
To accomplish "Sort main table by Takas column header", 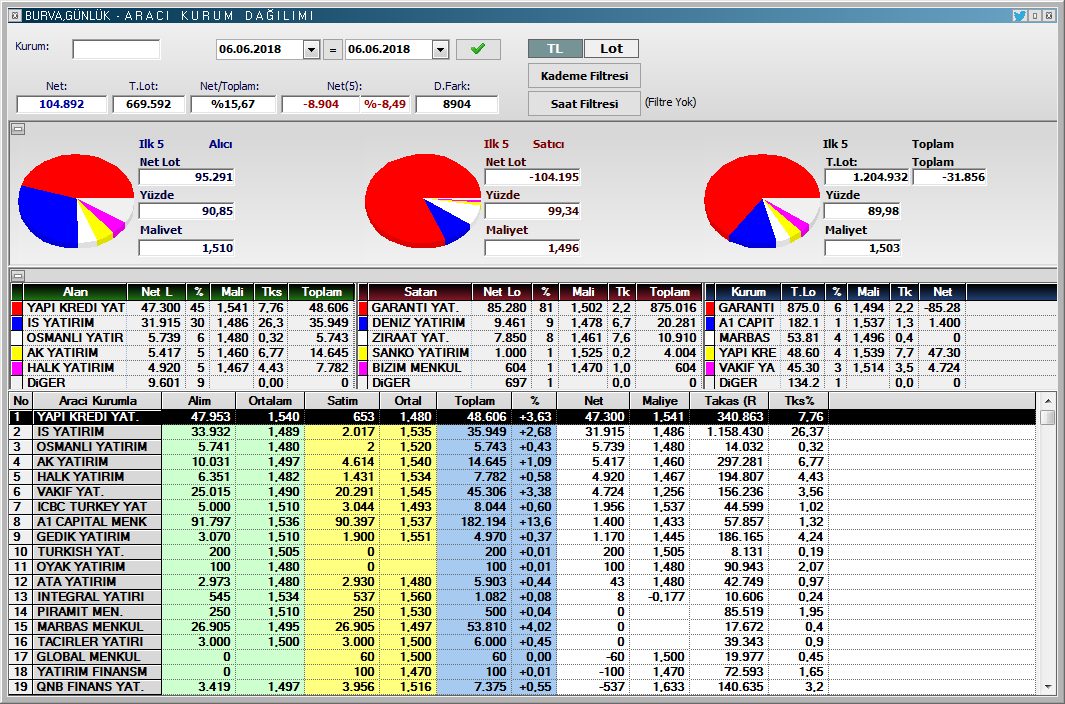I will click(730, 401).
